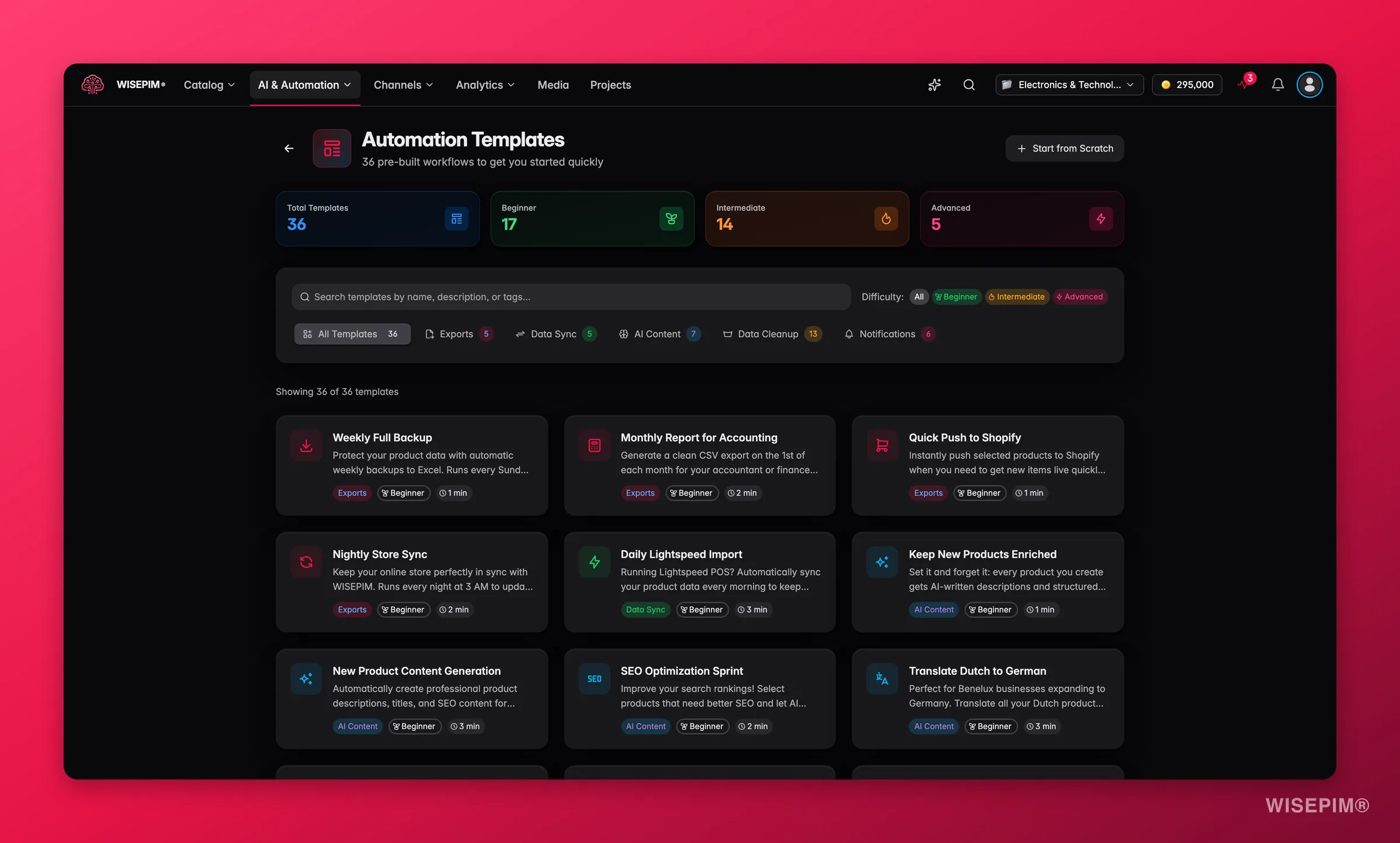
Task: Open the Electronics & Technol... workspace dropdown
Action: [x=1069, y=85]
